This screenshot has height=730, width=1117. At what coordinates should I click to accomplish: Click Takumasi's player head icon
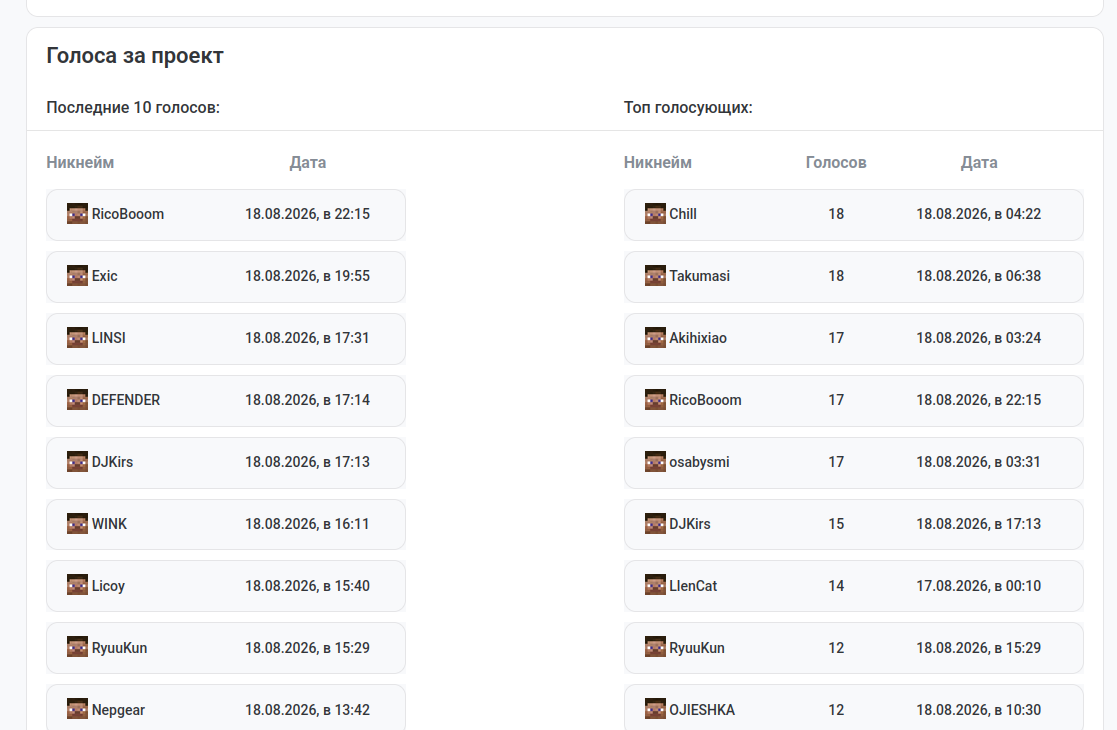coord(655,276)
